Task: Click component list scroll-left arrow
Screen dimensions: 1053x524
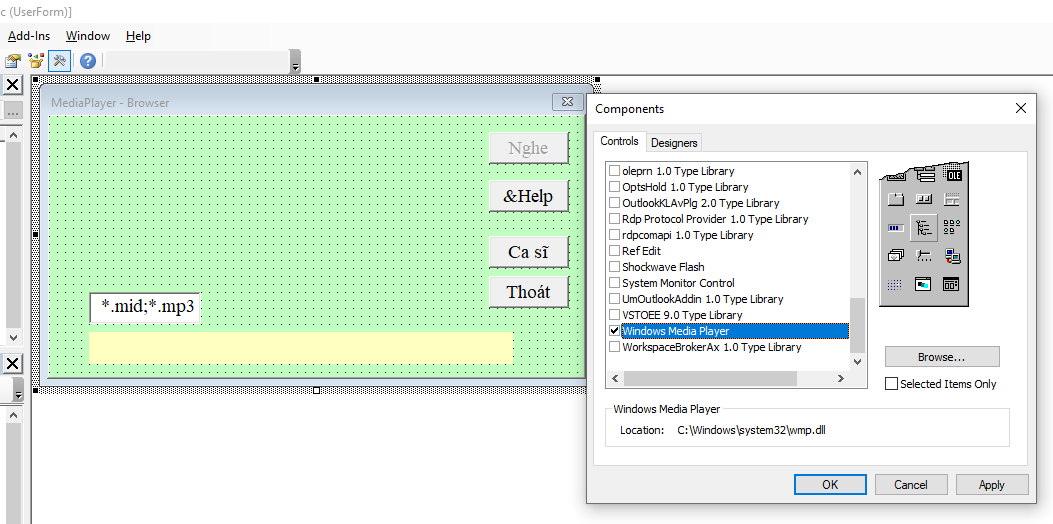Action: (x=615, y=379)
